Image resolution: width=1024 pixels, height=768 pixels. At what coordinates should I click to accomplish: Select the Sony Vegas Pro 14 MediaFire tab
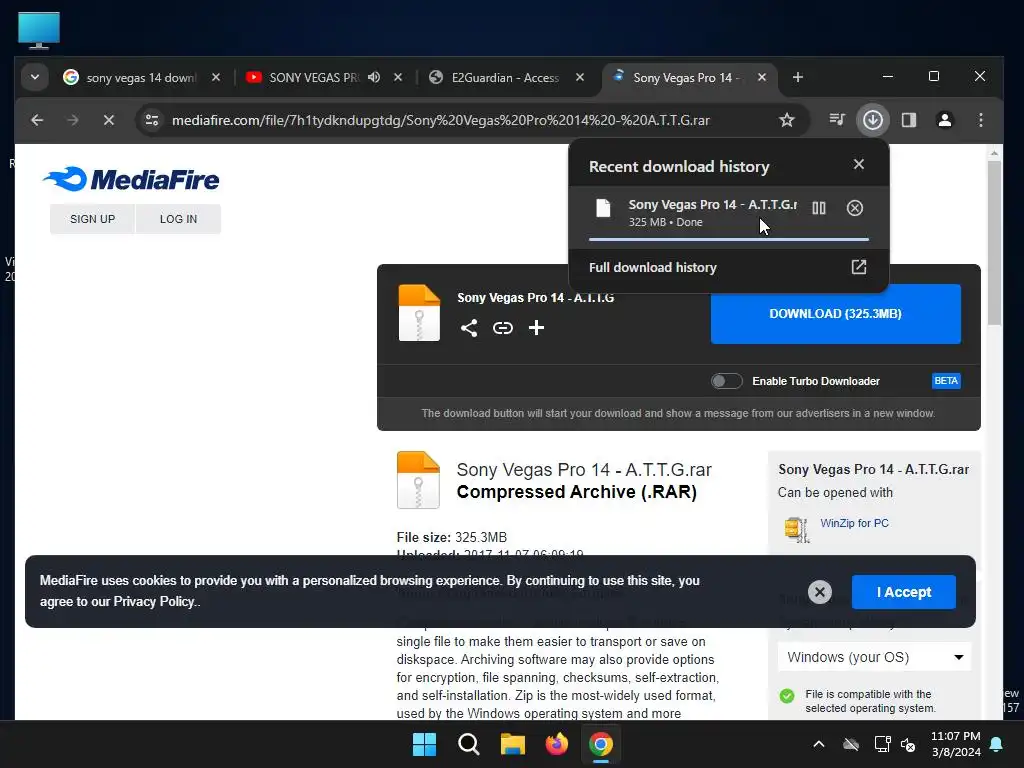(x=686, y=78)
